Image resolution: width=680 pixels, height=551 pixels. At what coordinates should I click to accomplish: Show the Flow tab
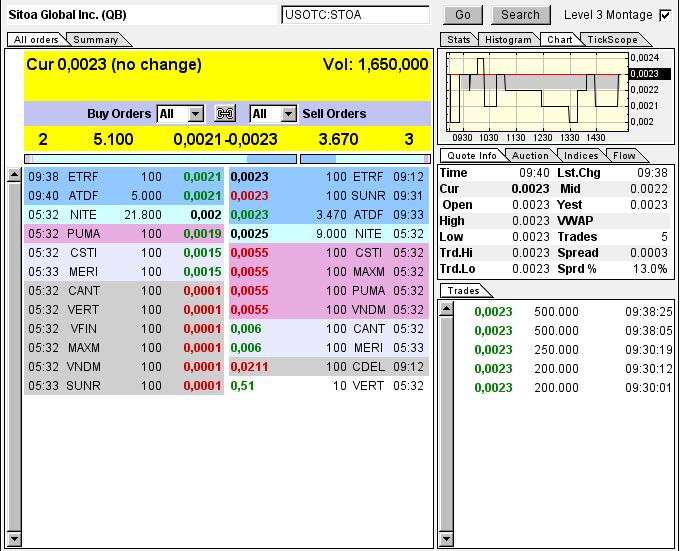624,156
